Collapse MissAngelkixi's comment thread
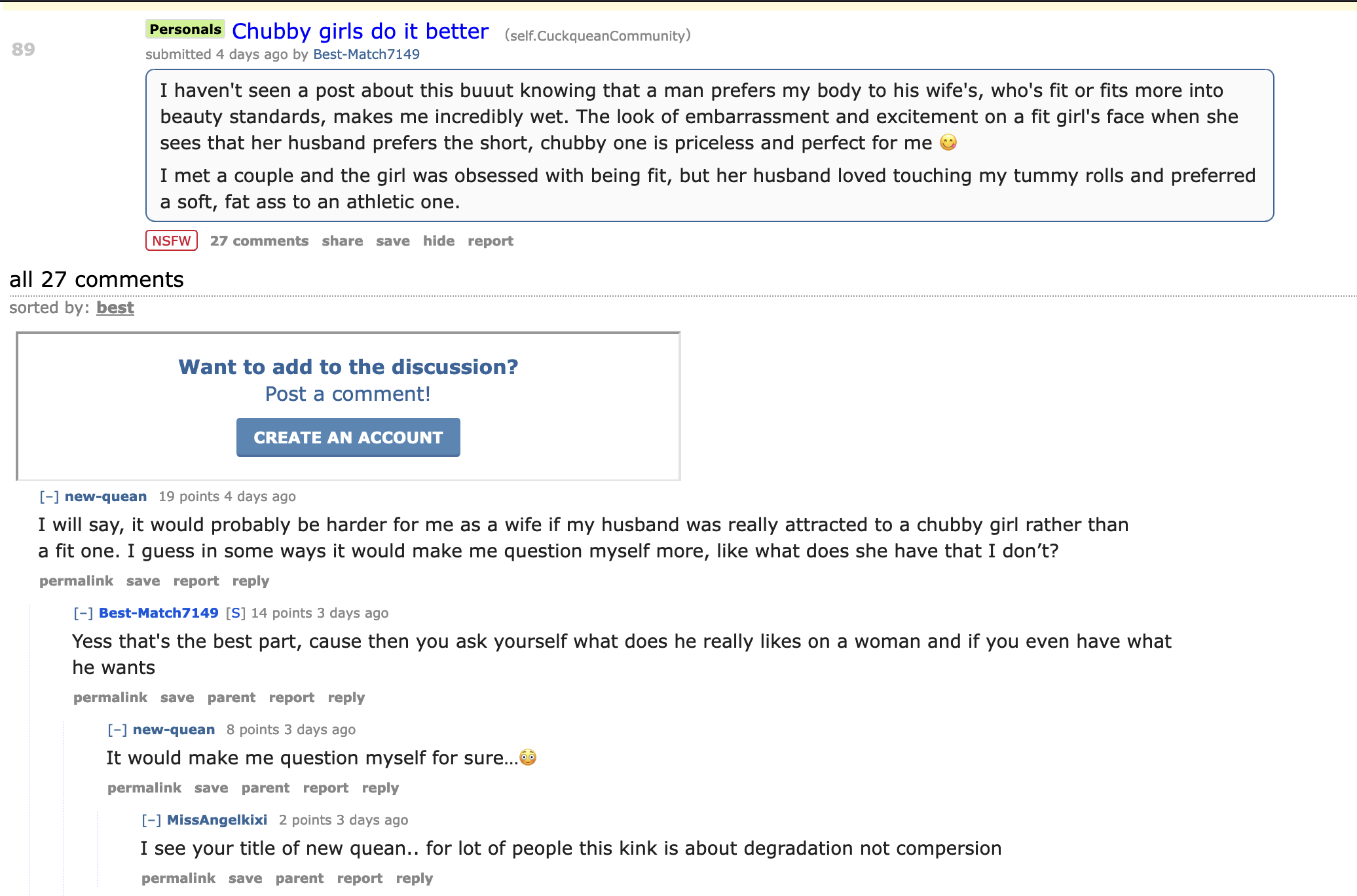 pyautogui.click(x=151, y=820)
